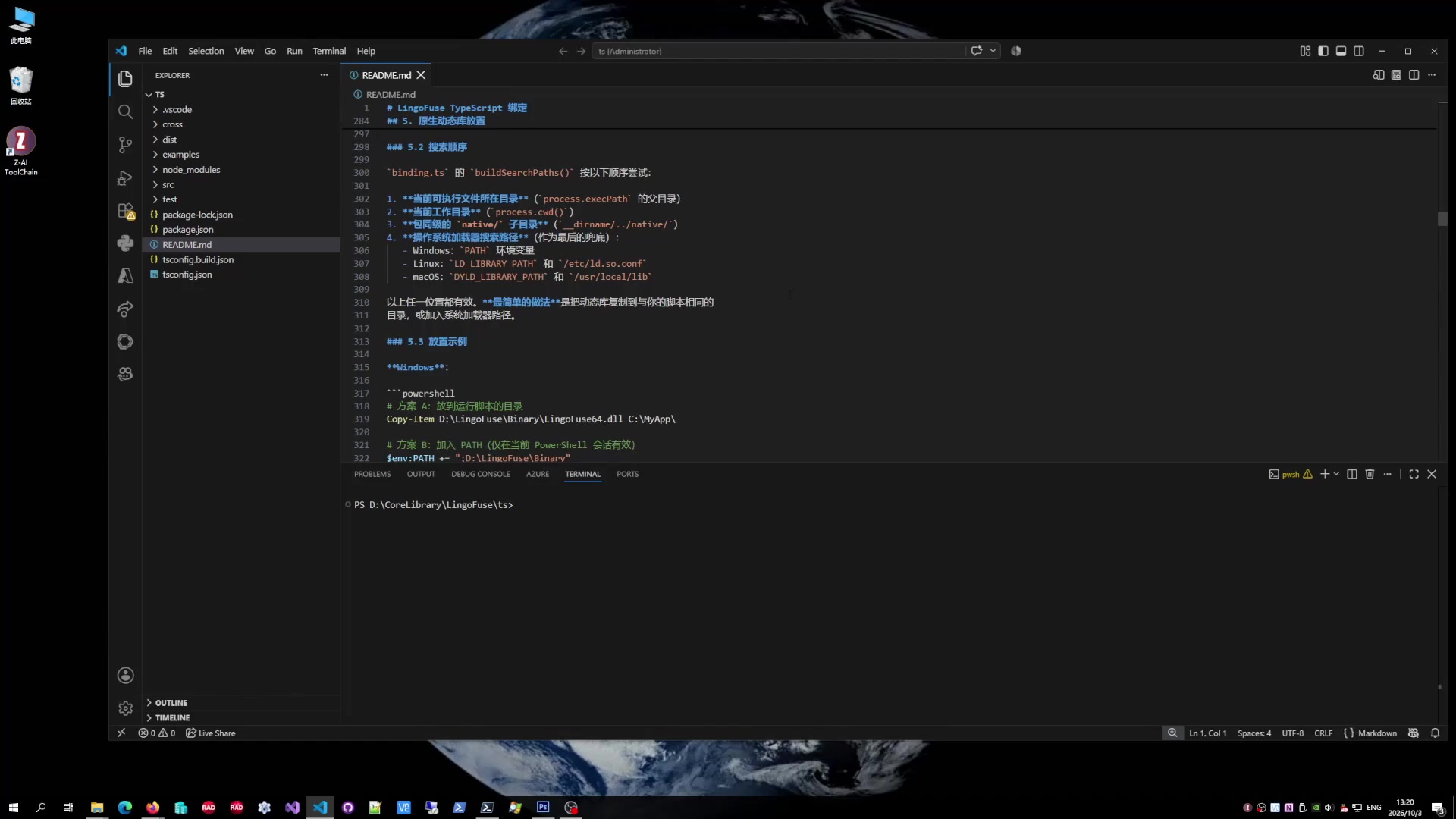
Task: Click Spaces: 4 indentation setting
Action: (x=1254, y=733)
